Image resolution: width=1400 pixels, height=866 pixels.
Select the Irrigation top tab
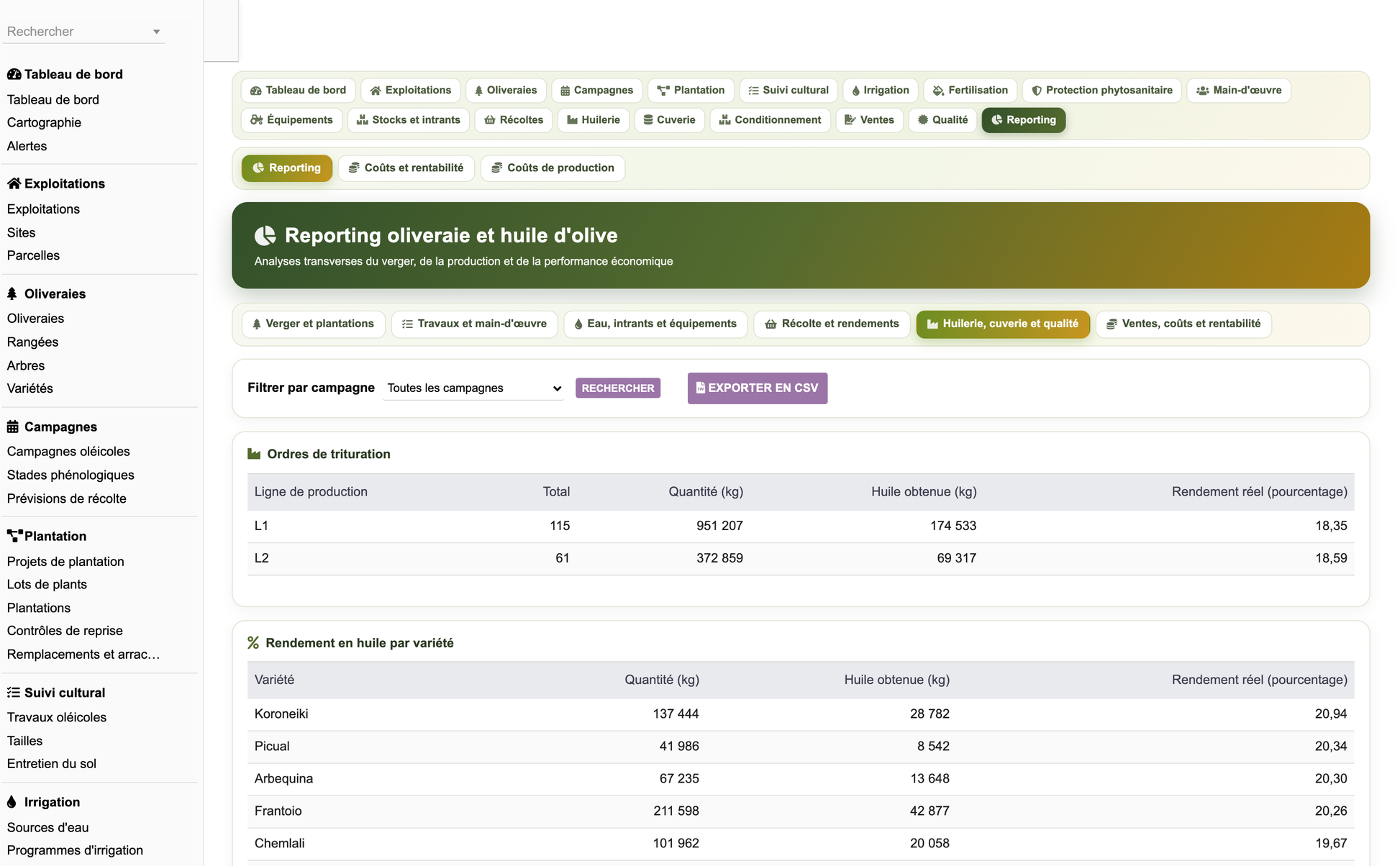pos(881,91)
